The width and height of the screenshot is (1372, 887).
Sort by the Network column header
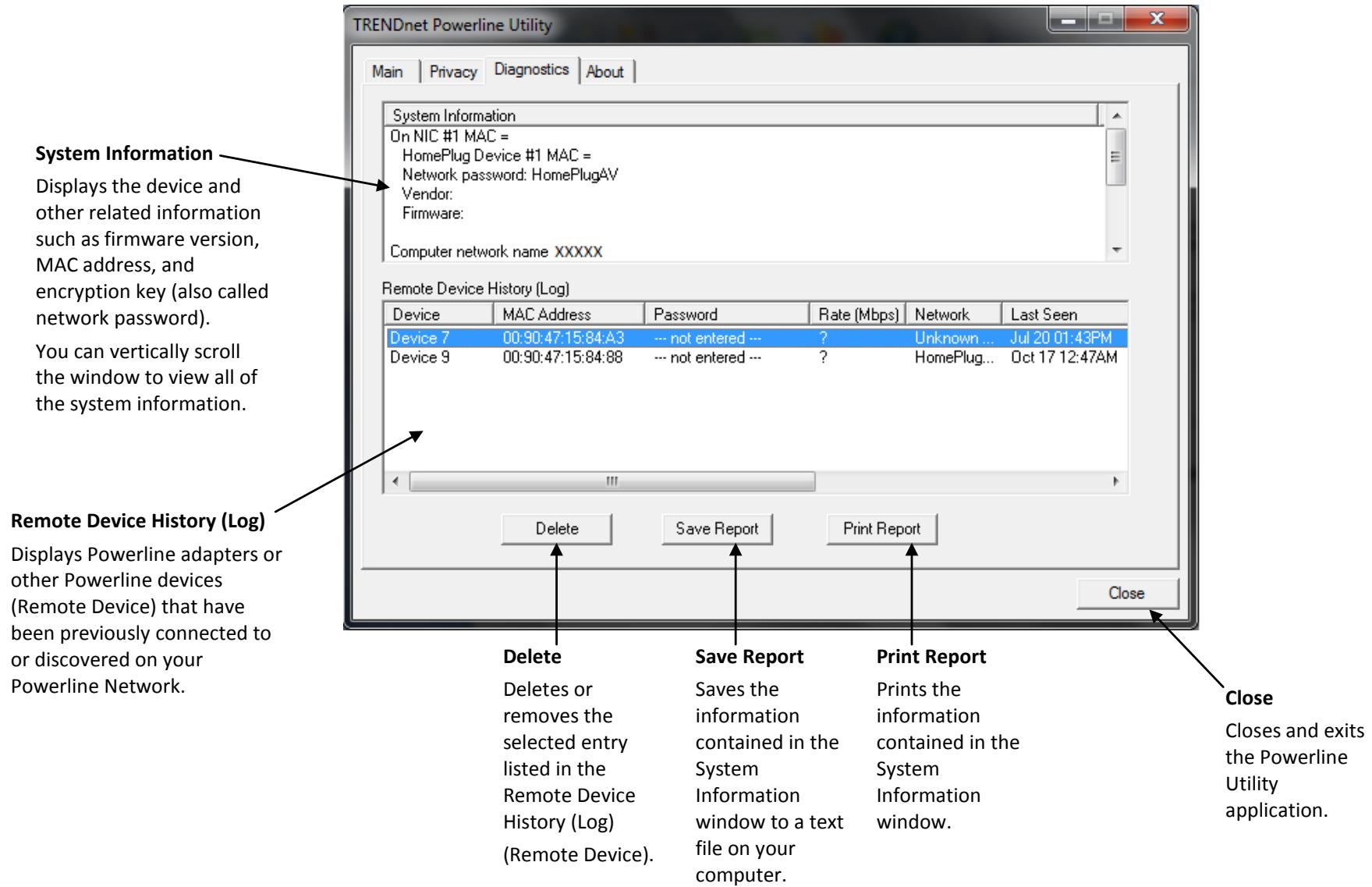(x=954, y=314)
